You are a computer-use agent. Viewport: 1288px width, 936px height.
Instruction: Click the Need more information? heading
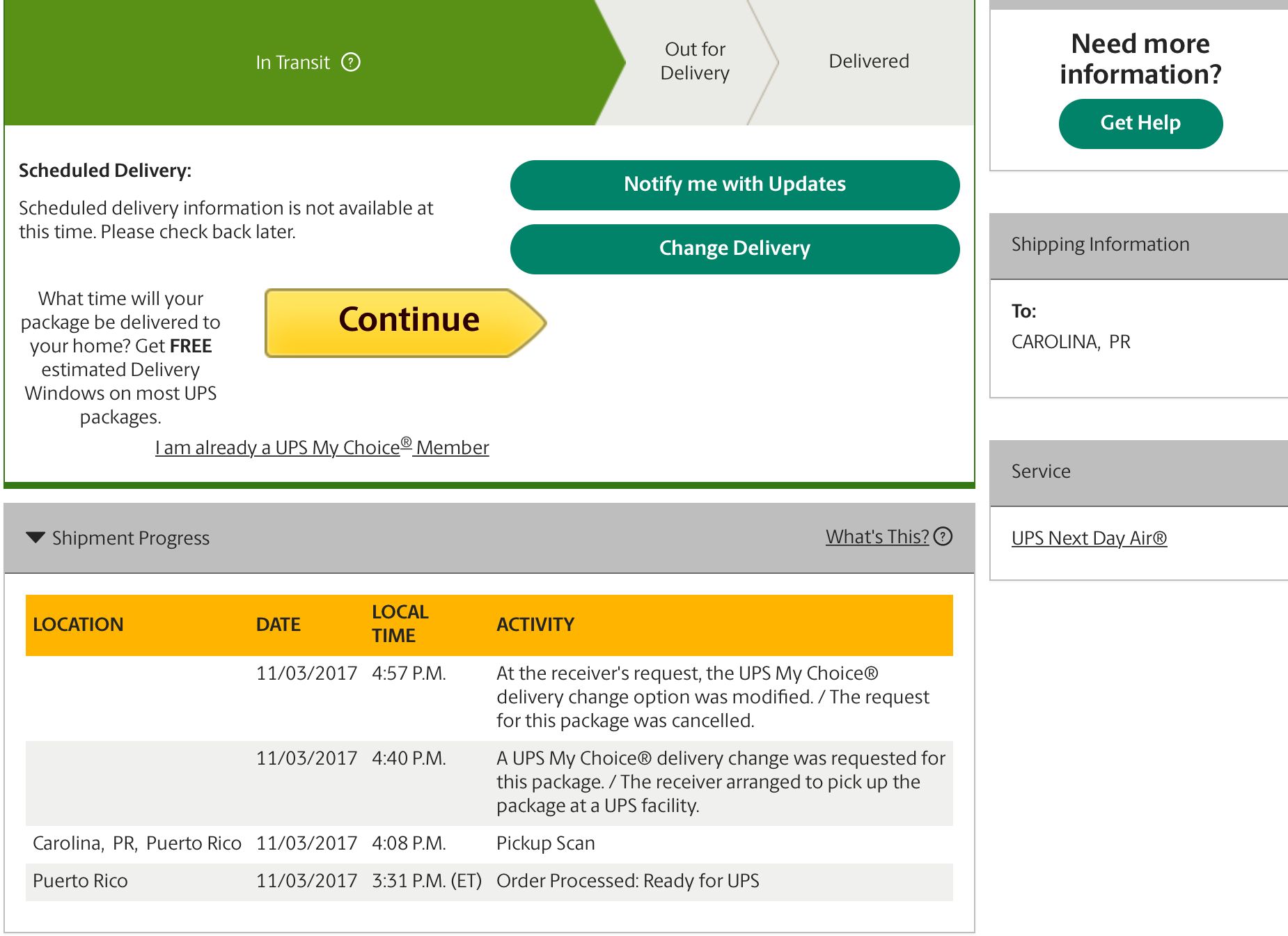1140,59
